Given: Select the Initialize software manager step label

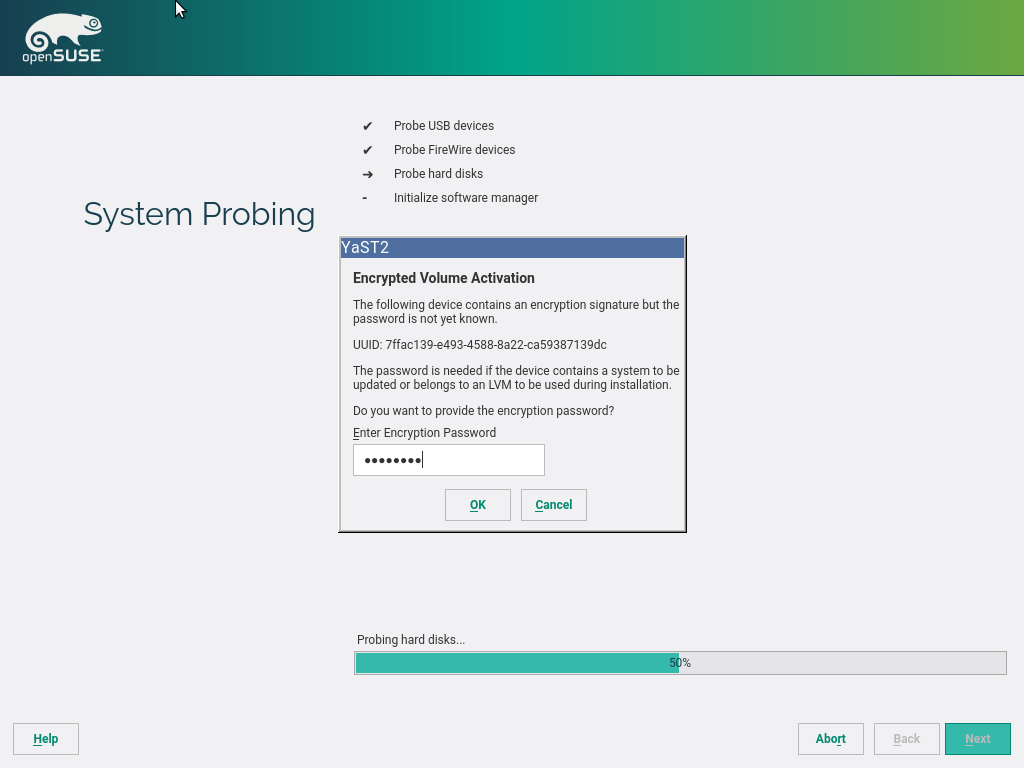Looking at the screenshot, I should 466,198.
